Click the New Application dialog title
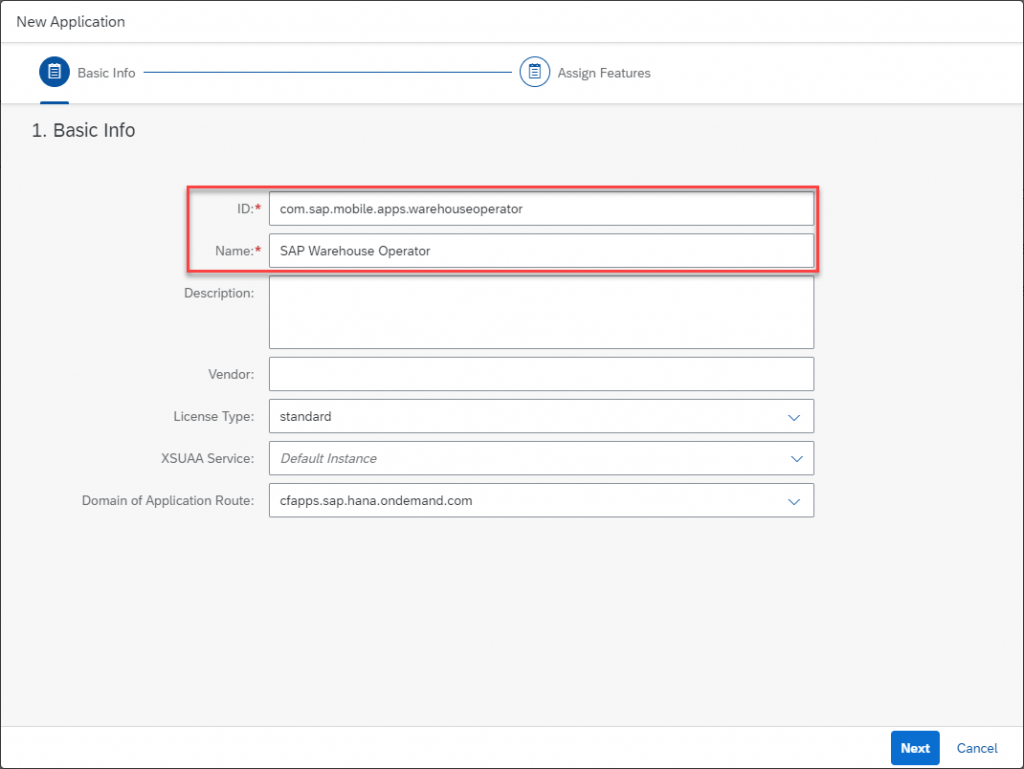Screen dimensions: 1024x769 [71, 22]
